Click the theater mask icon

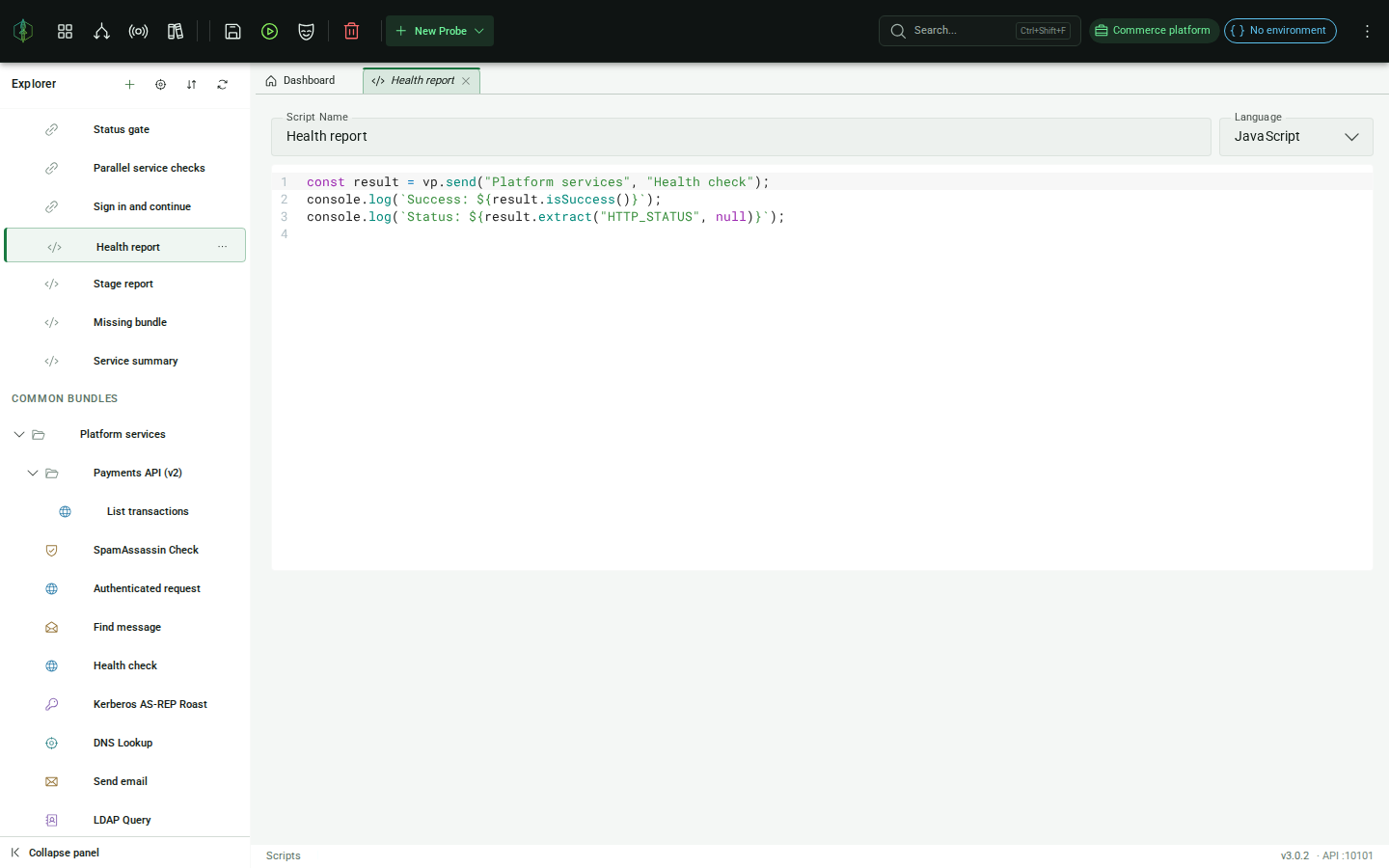(306, 31)
